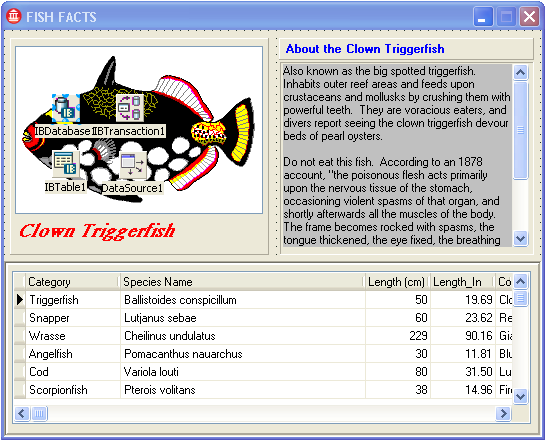
Task: Select the Wrasse category cell
Action: pos(73,336)
